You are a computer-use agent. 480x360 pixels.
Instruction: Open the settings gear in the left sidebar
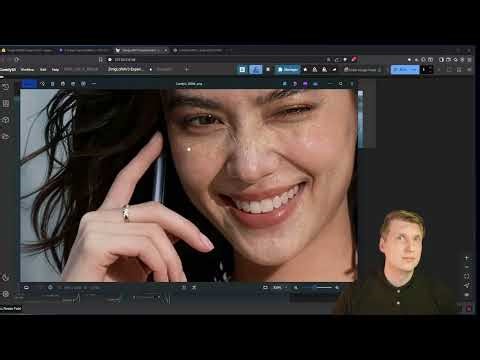(x=6, y=294)
